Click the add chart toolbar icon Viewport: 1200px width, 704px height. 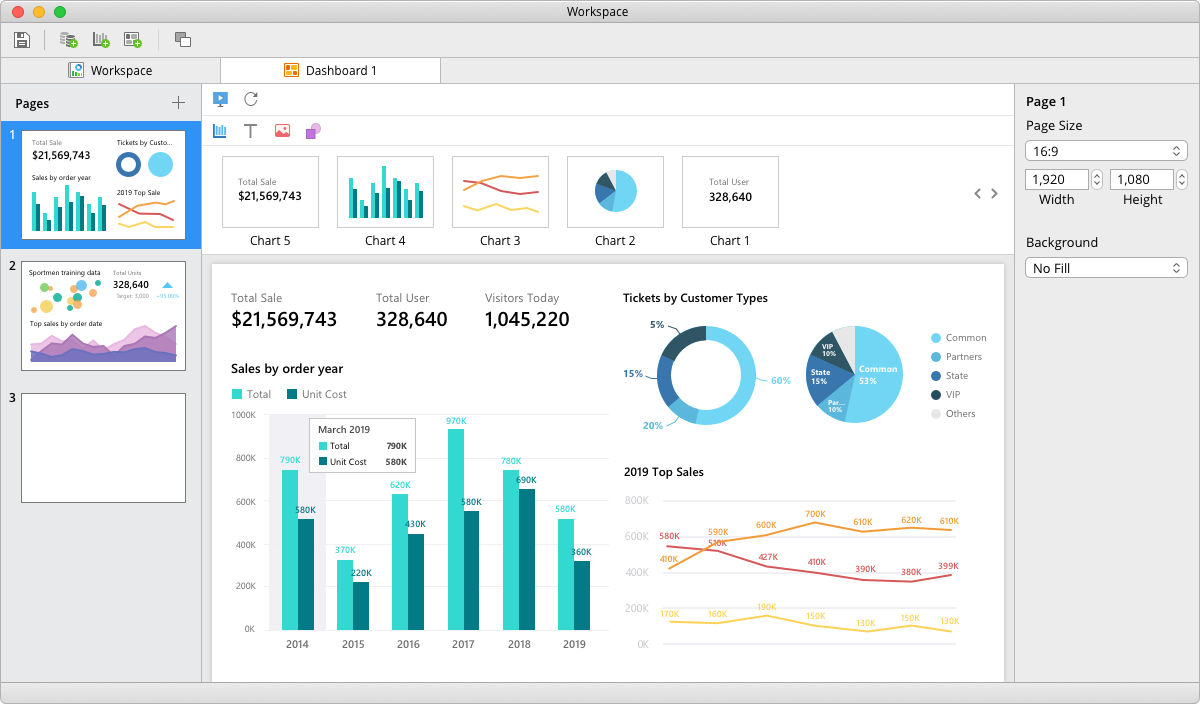click(101, 40)
